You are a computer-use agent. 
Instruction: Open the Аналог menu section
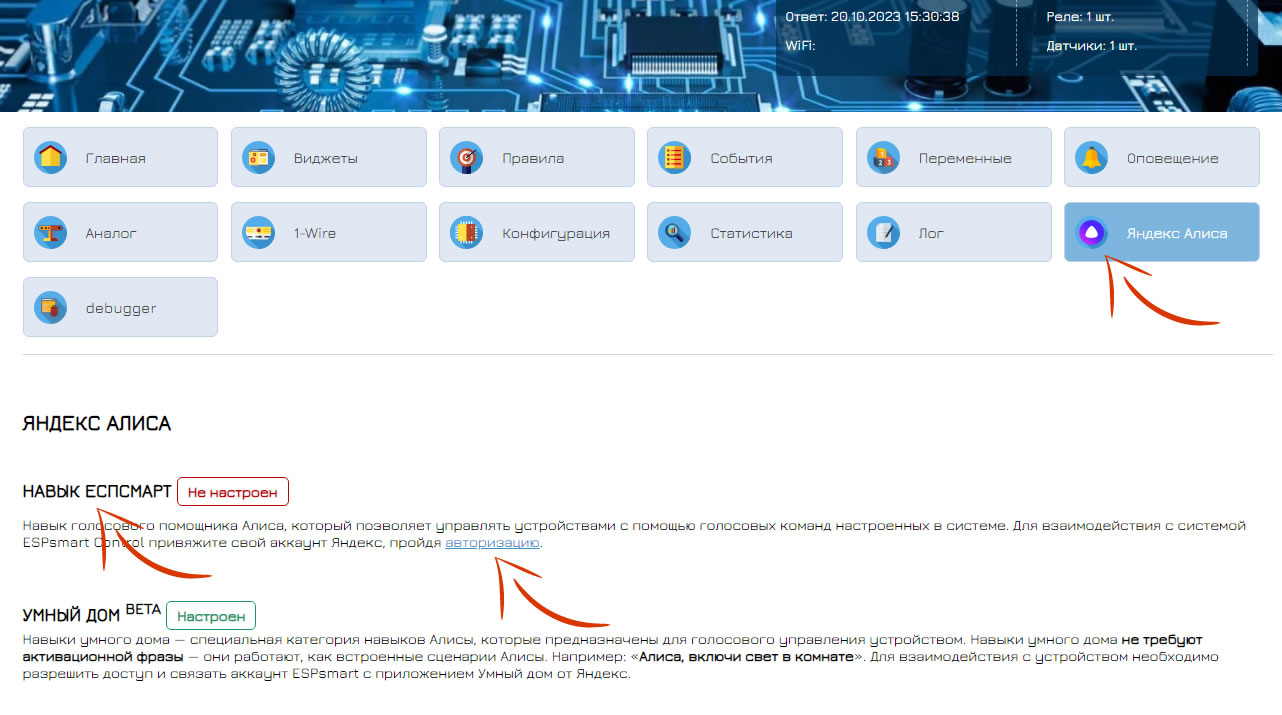coord(120,233)
